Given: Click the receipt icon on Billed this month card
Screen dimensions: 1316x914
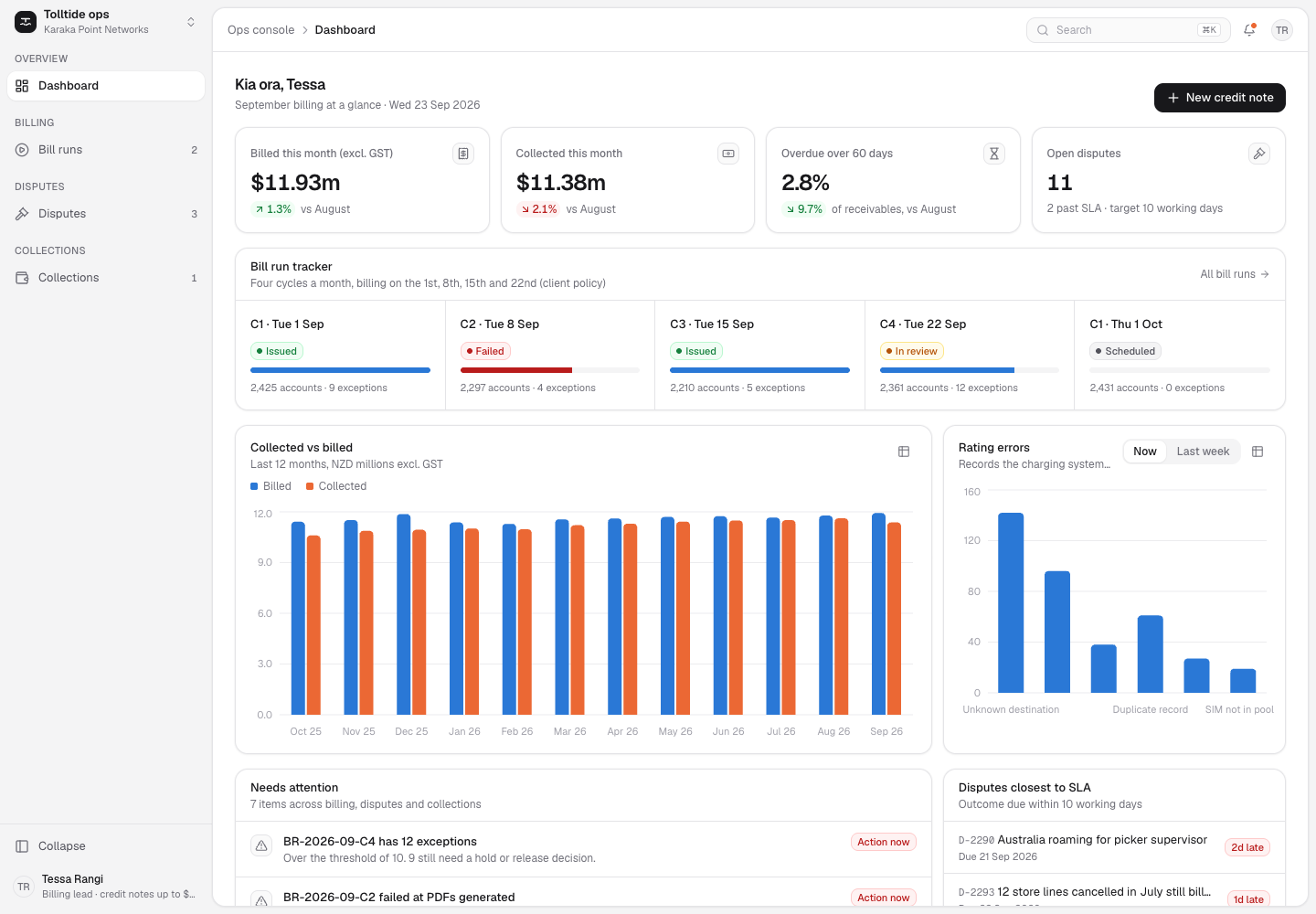Looking at the screenshot, I should (x=463, y=154).
